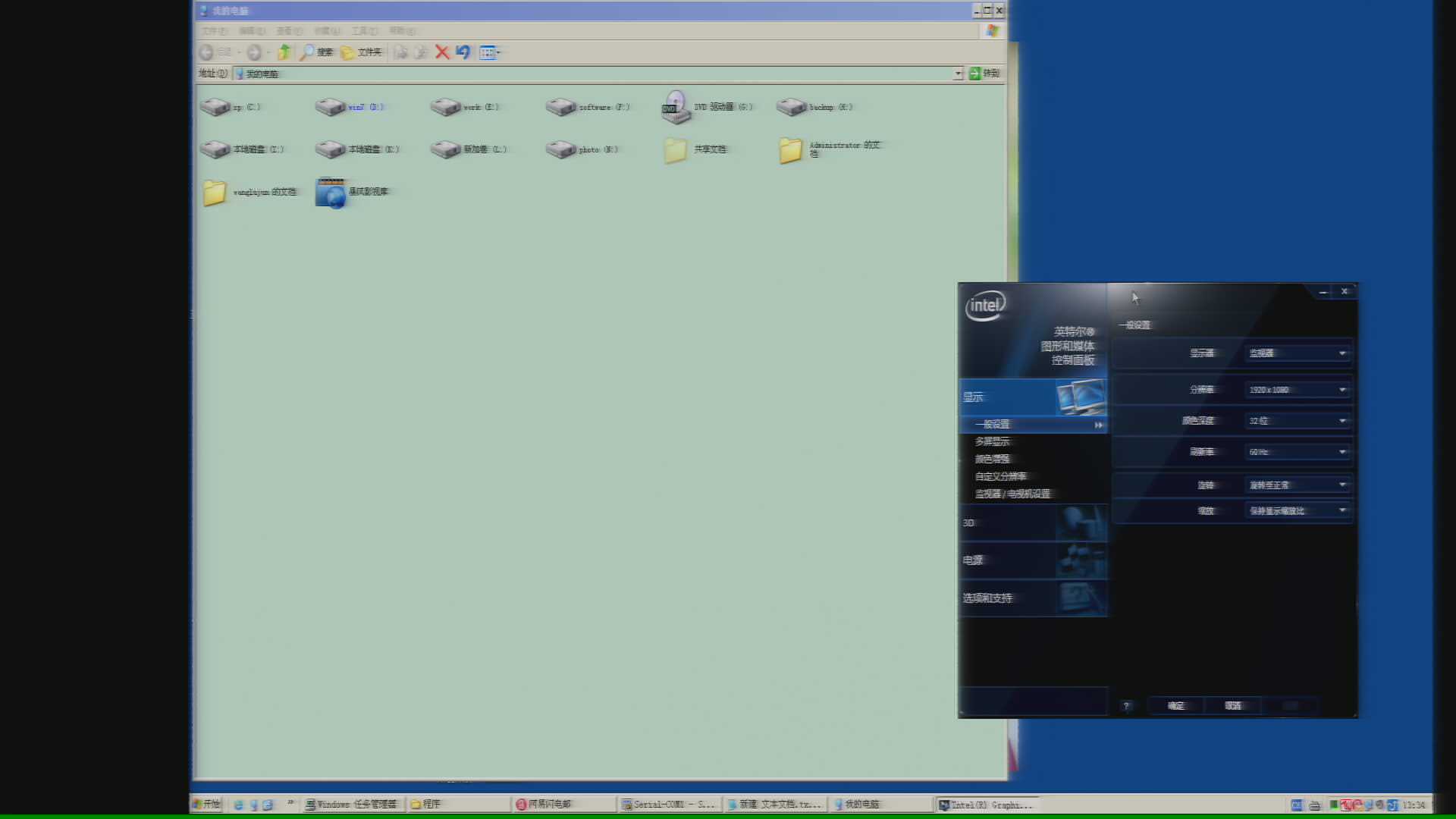Open the 1920 x 1080 resolution dropdown

click(x=1298, y=390)
